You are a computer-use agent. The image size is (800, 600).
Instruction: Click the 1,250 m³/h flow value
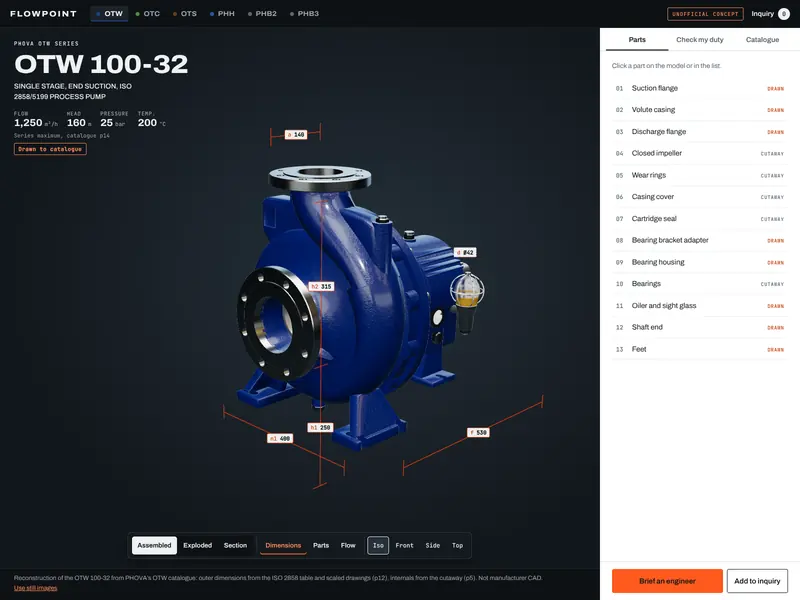(36, 123)
